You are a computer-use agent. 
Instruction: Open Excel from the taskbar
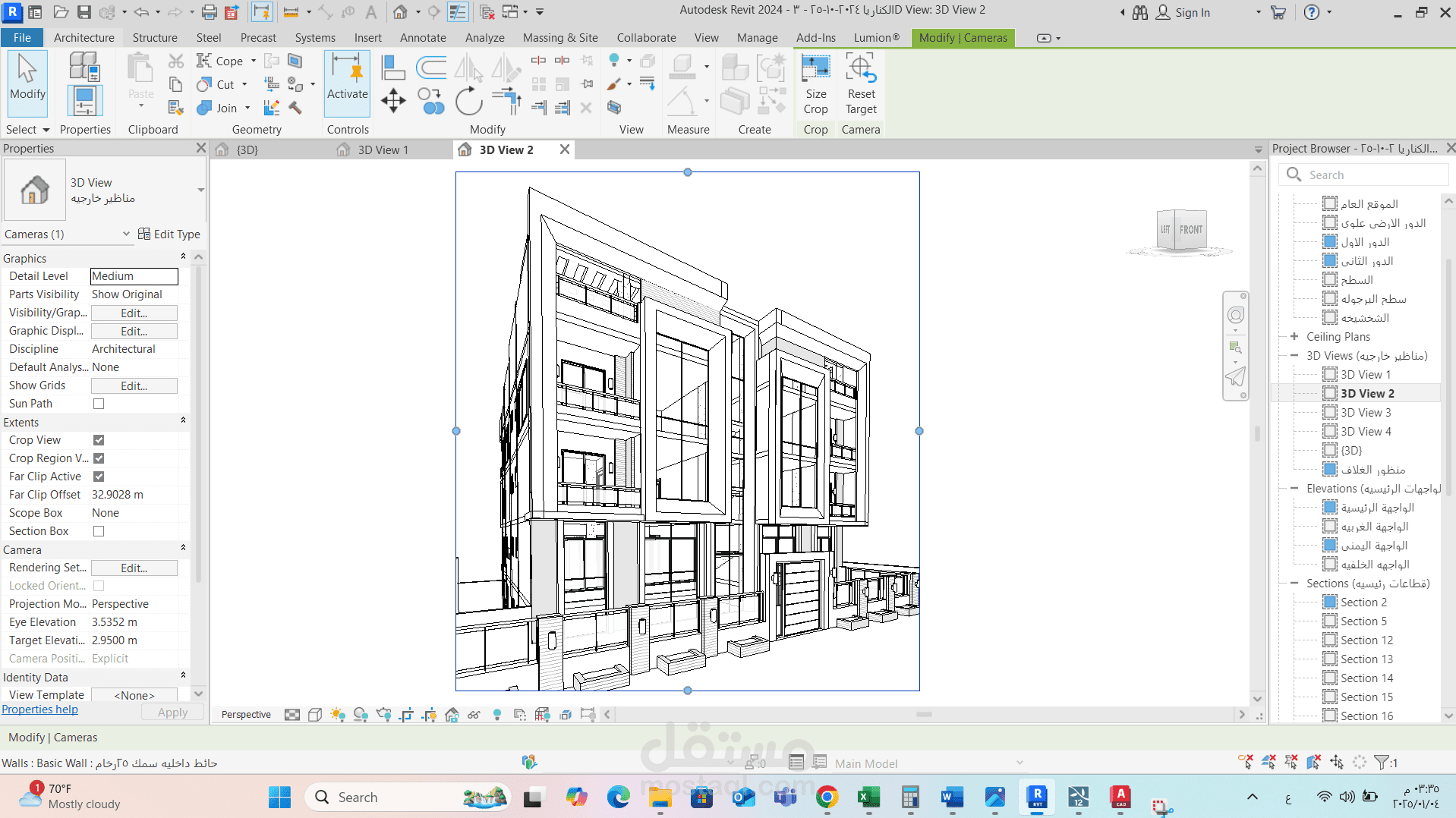868,797
